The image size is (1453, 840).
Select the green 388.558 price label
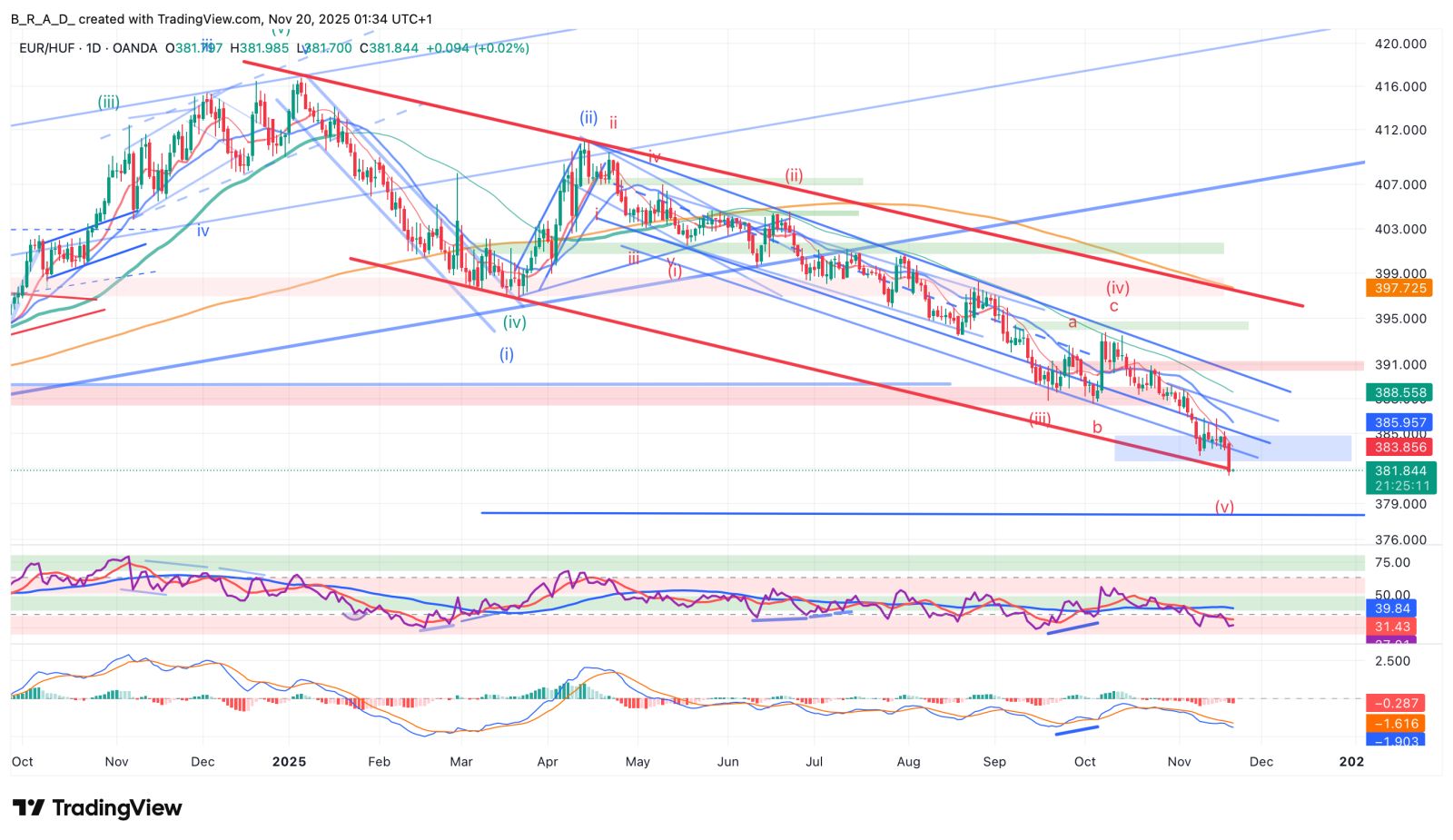pos(1400,393)
